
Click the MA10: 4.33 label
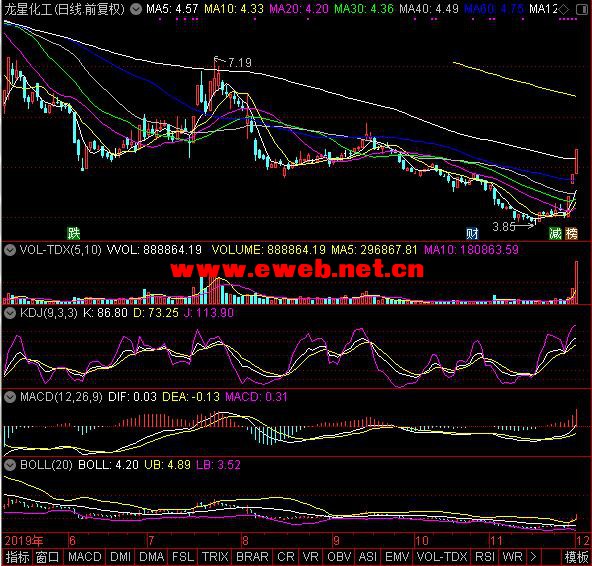[234, 9]
